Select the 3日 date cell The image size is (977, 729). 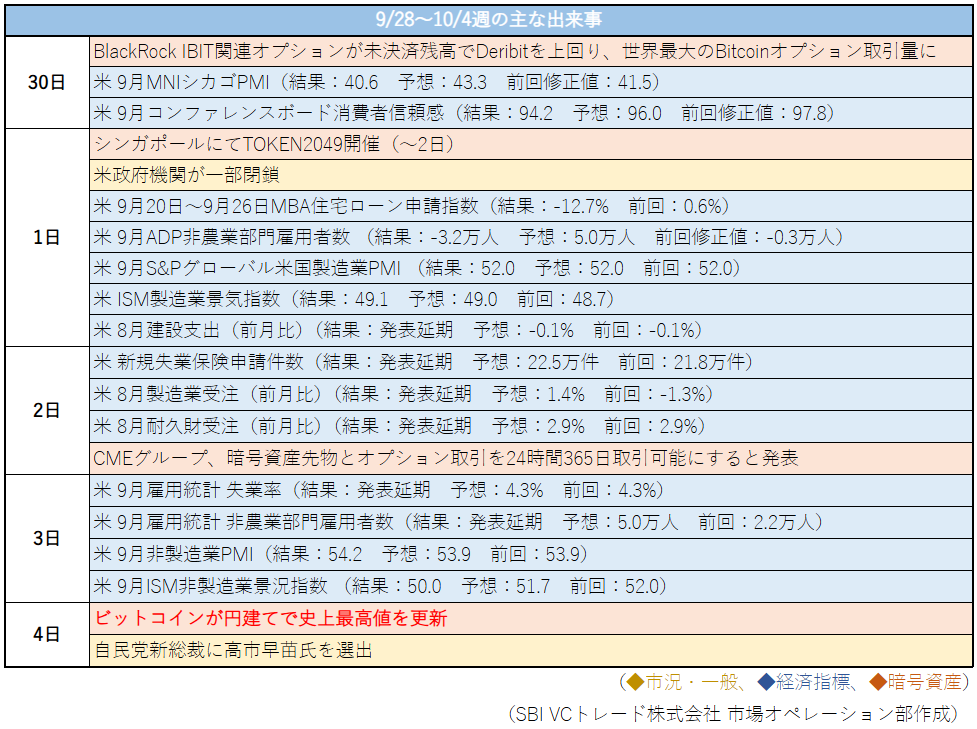coord(47,538)
